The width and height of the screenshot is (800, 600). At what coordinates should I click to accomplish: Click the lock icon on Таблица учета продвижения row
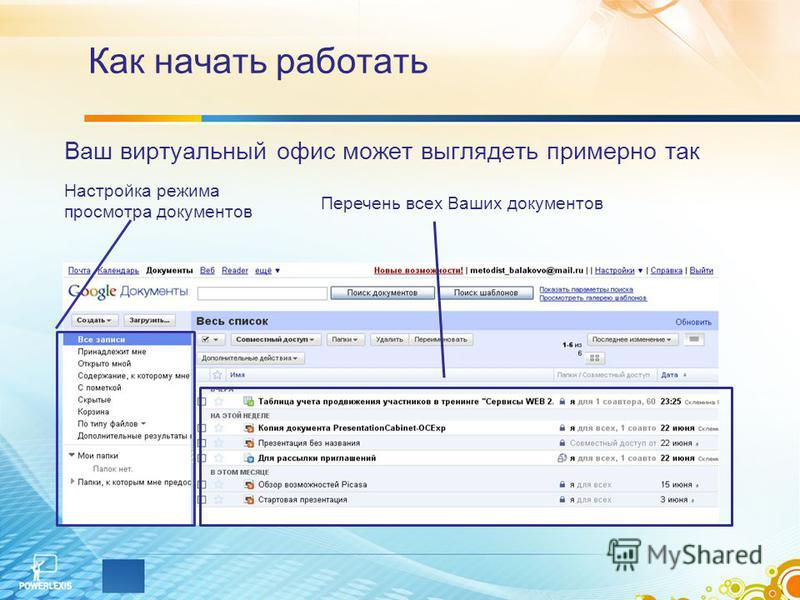click(x=562, y=402)
